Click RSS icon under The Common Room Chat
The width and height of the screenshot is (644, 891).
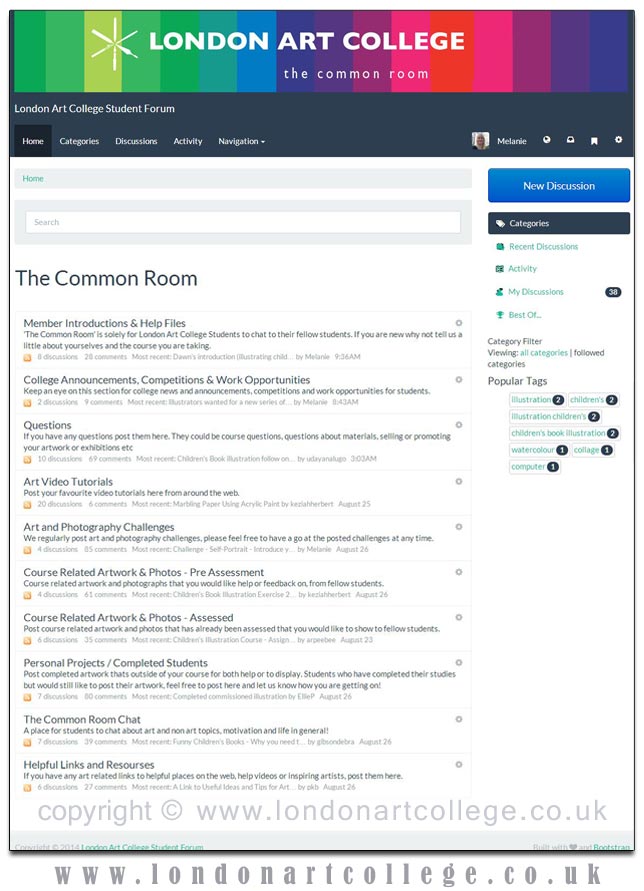(27, 742)
